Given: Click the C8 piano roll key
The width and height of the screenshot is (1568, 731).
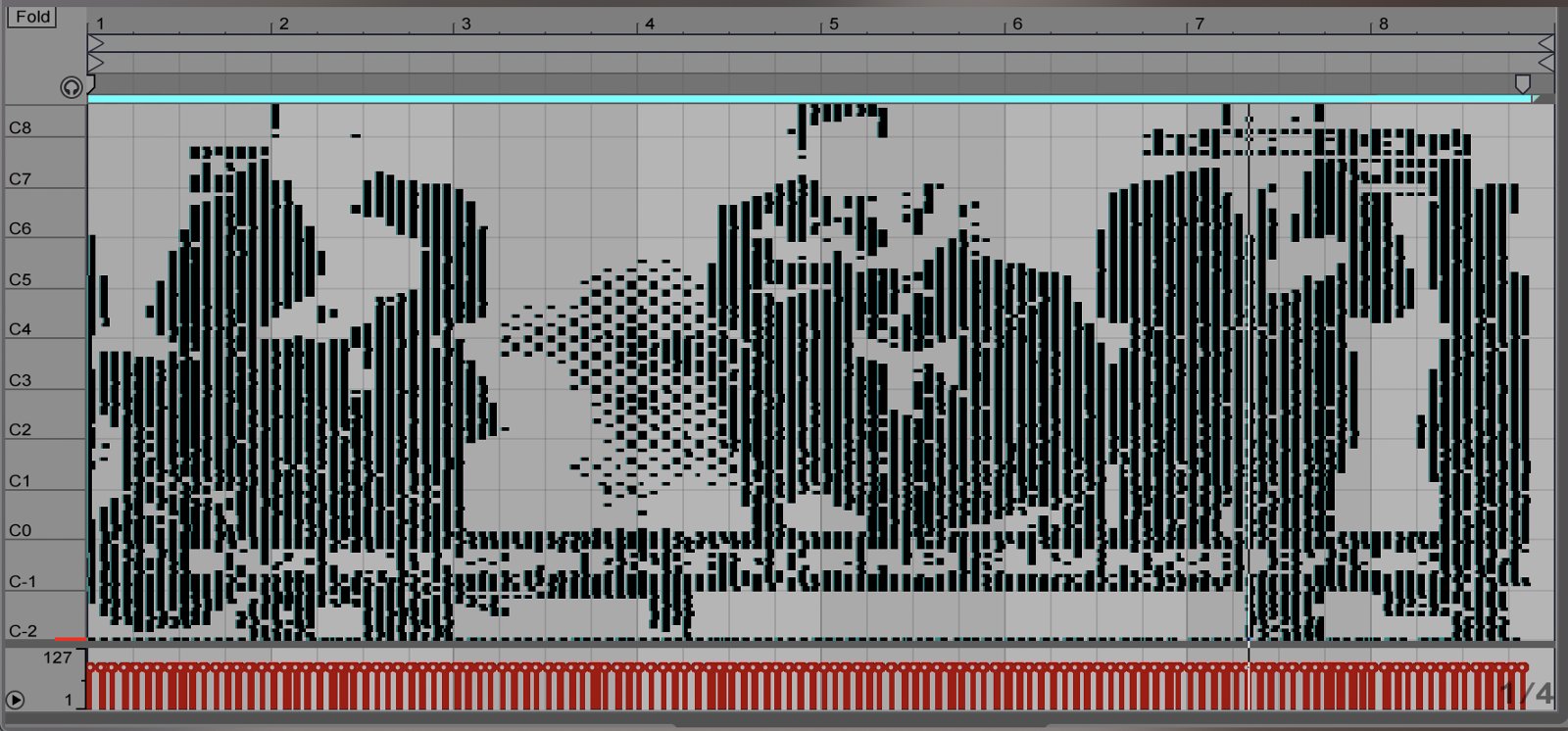Looking at the screenshot, I should coord(20,127).
